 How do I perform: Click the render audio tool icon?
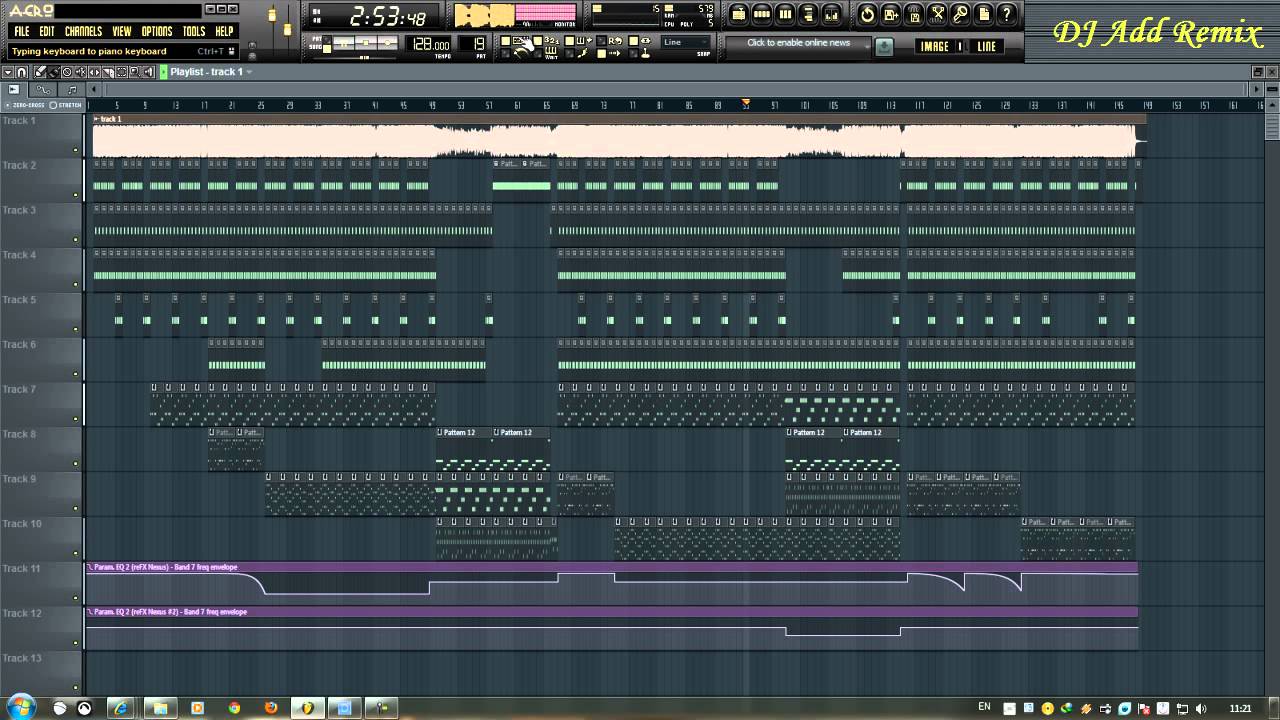(937, 14)
